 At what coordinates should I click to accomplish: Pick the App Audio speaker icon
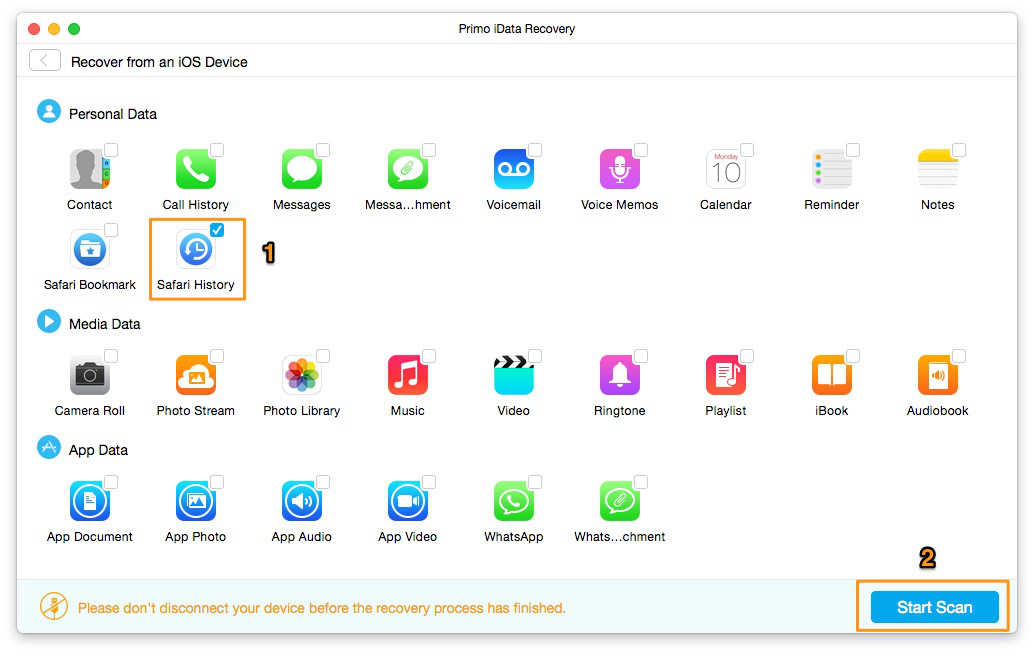(x=302, y=501)
